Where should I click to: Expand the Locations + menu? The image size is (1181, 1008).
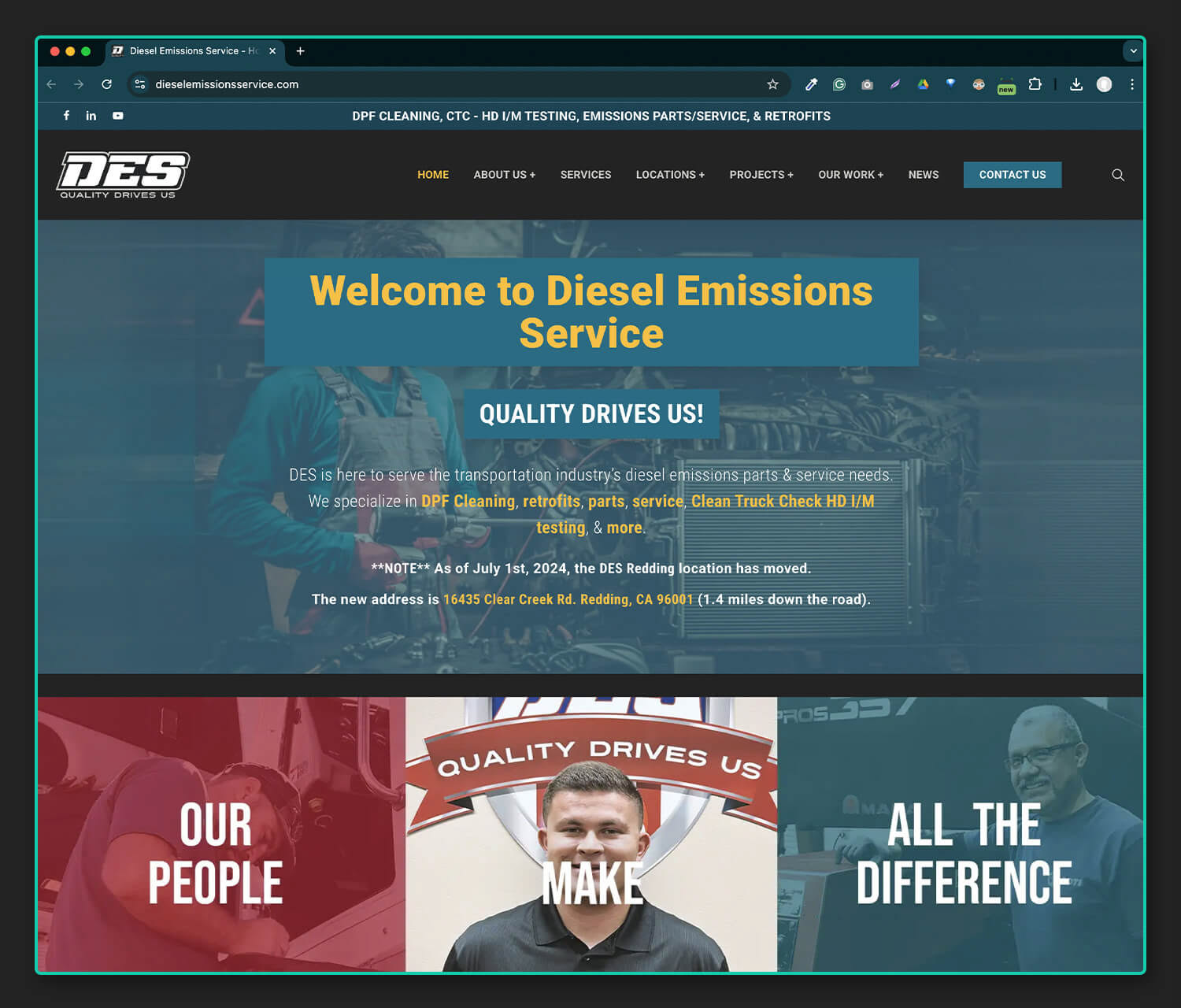click(x=670, y=175)
